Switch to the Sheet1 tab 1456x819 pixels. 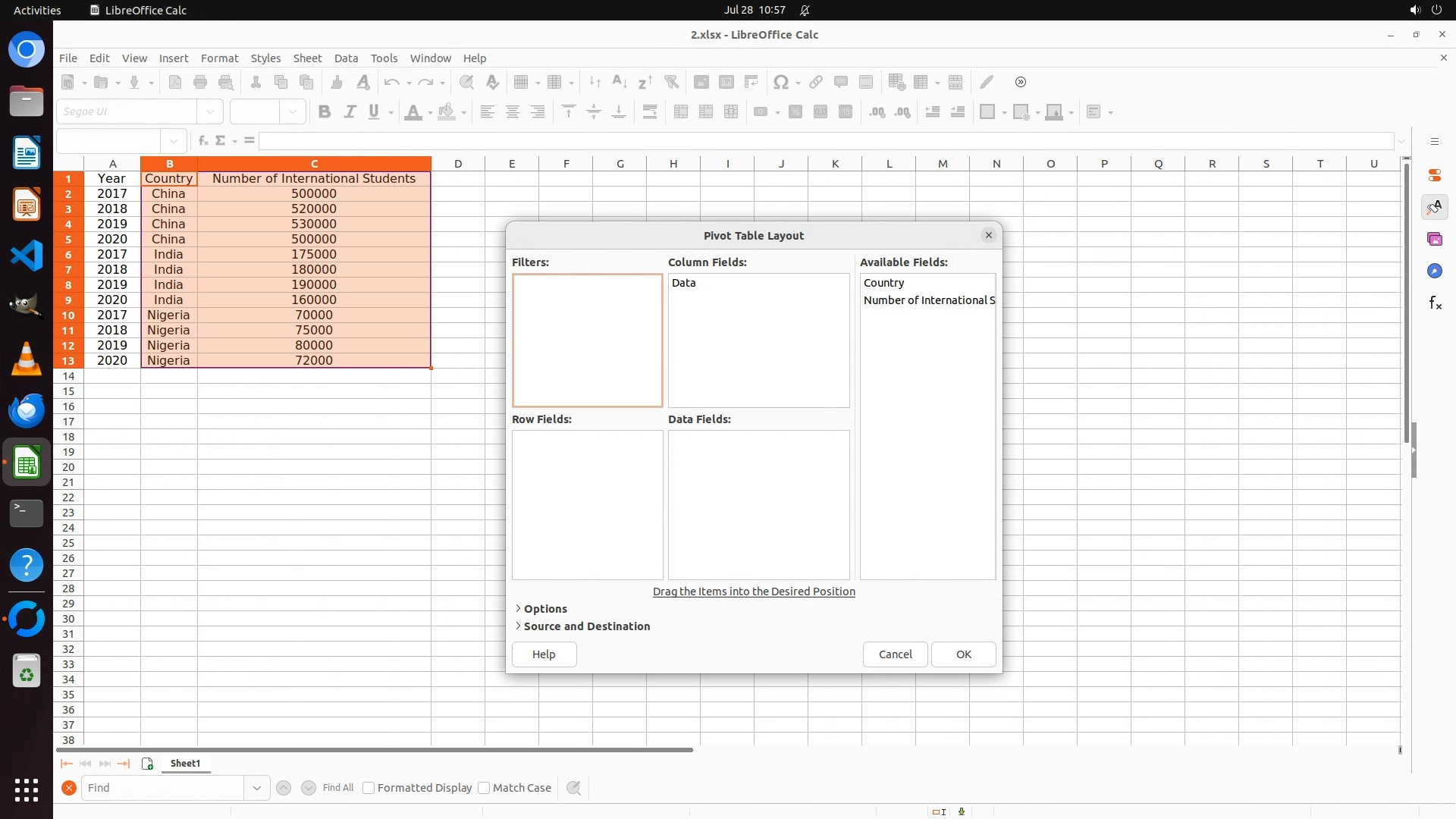click(x=185, y=764)
